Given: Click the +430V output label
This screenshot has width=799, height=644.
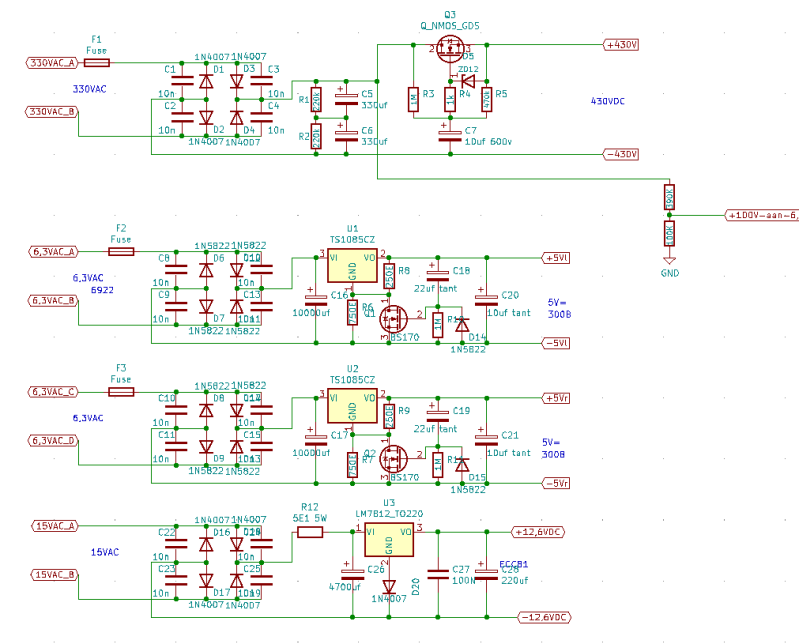Looking at the screenshot, I should [x=621, y=45].
